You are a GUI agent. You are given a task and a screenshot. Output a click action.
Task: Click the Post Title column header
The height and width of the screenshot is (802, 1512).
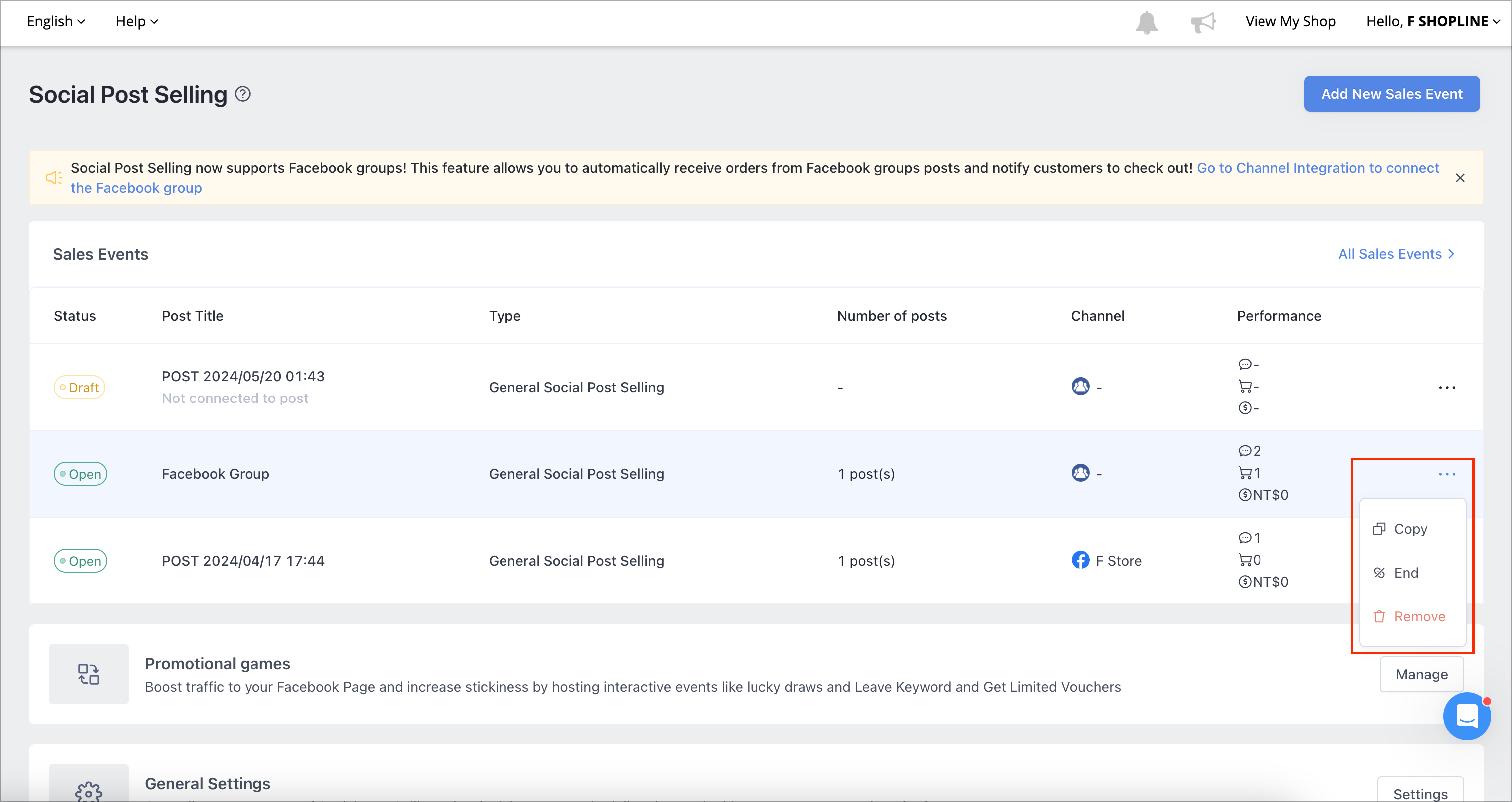(x=192, y=316)
